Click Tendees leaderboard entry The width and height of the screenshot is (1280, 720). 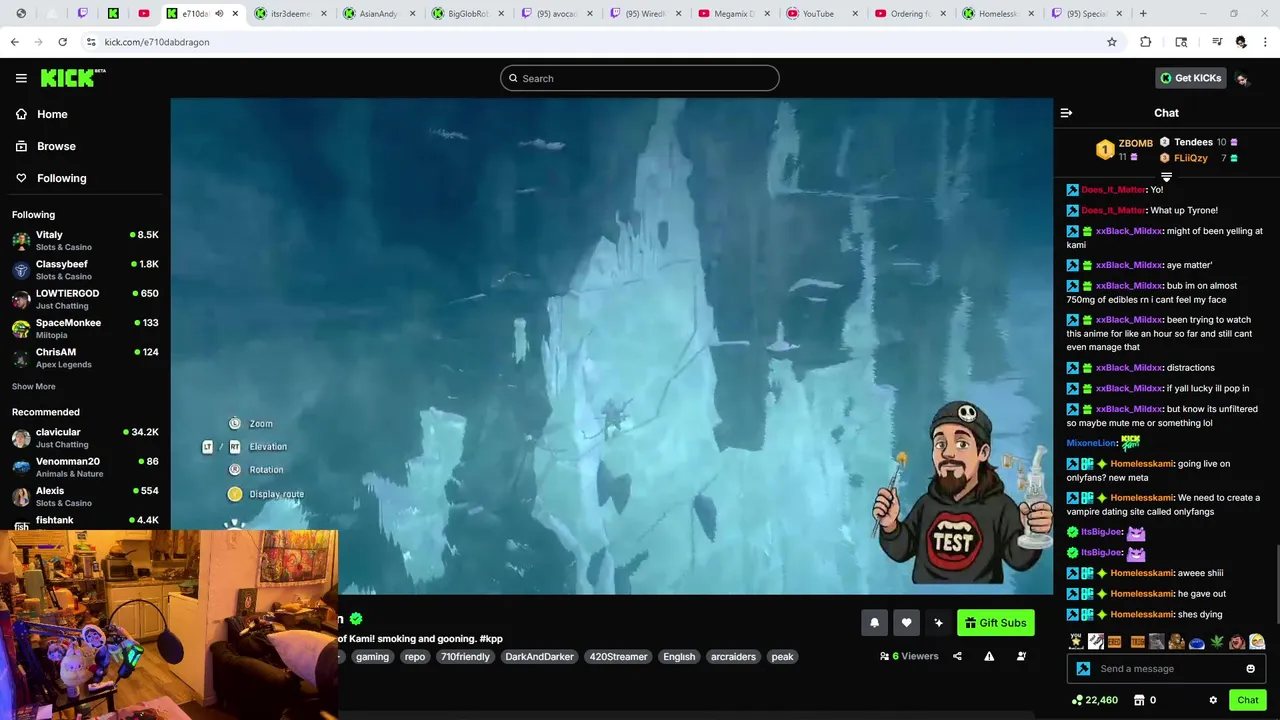point(1200,142)
